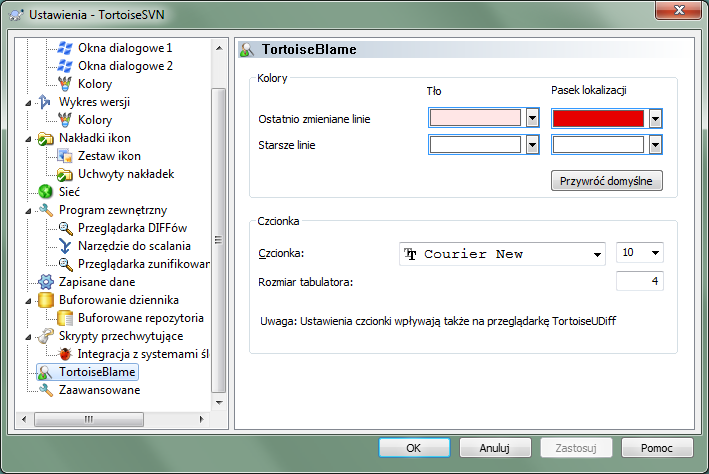Click the Kolory icon under Okna dialogowe

(65, 84)
